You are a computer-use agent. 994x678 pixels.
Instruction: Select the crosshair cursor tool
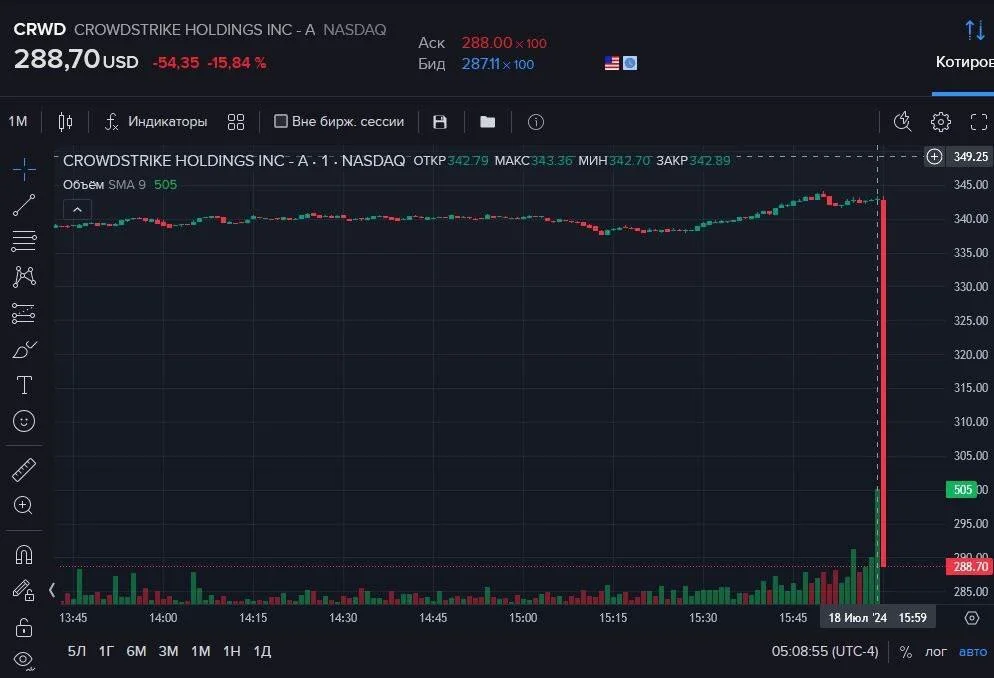click(x=24, y=169)
